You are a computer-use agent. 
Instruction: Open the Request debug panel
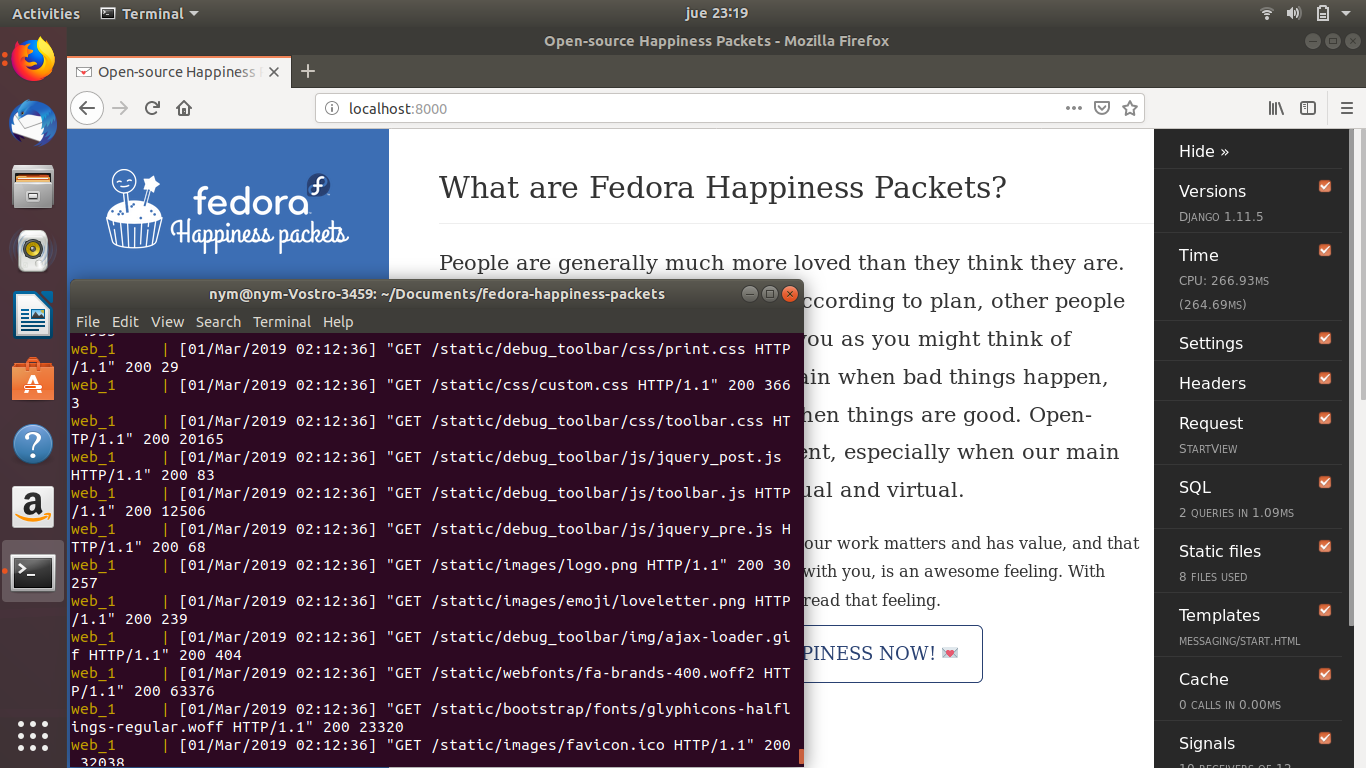1211,423
